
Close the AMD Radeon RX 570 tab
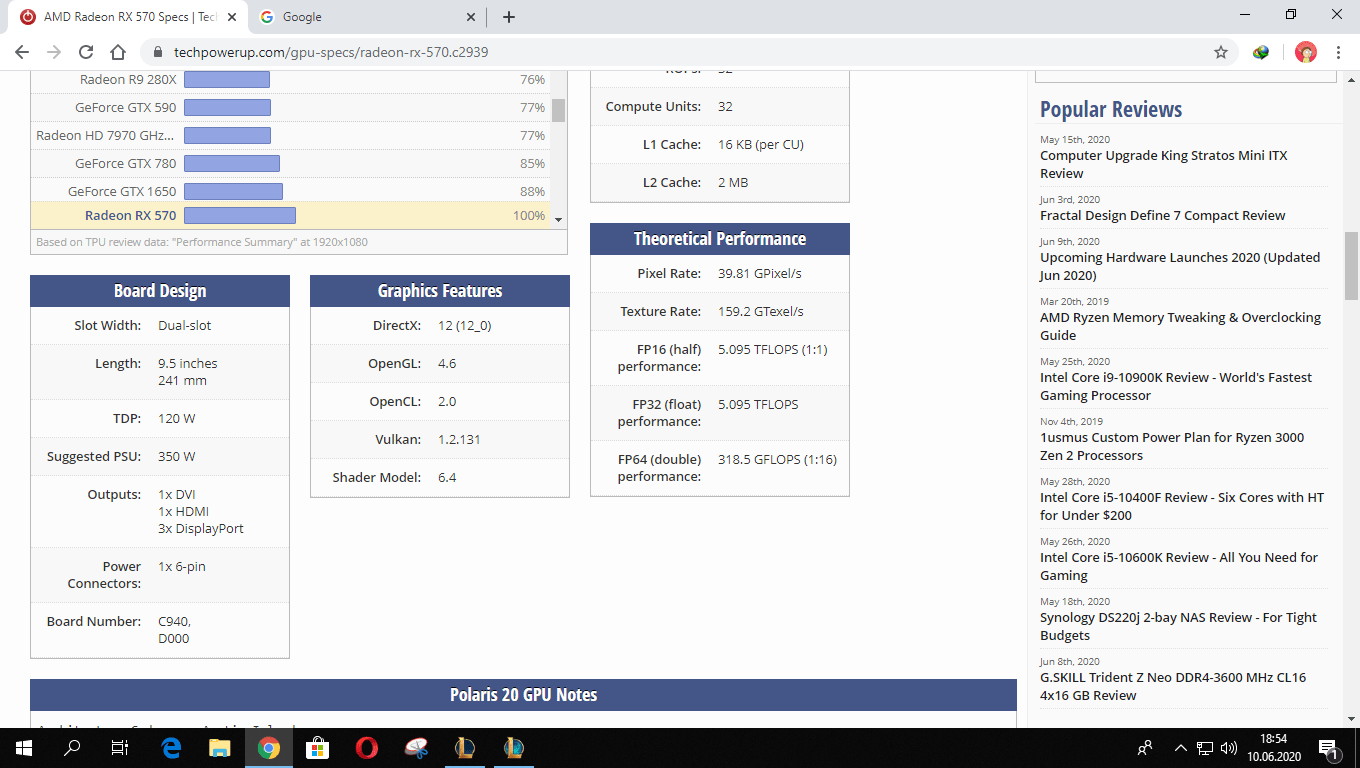pos(232,17)
